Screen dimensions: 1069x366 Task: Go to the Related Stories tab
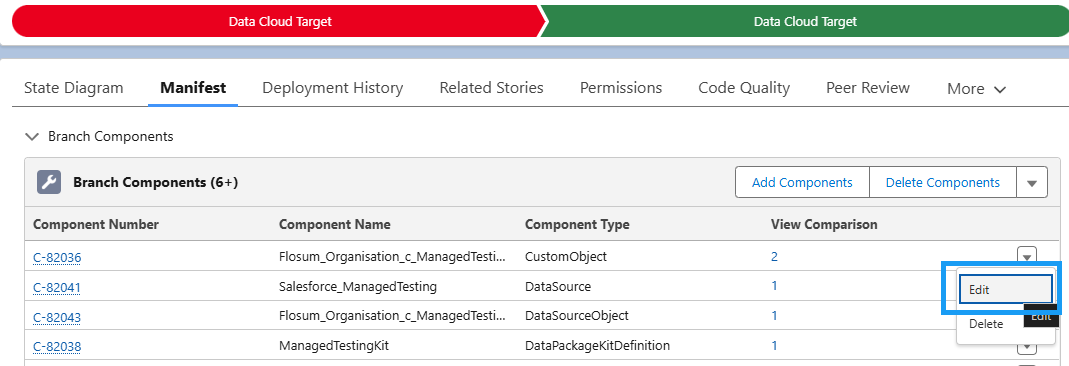pos(492,88)
